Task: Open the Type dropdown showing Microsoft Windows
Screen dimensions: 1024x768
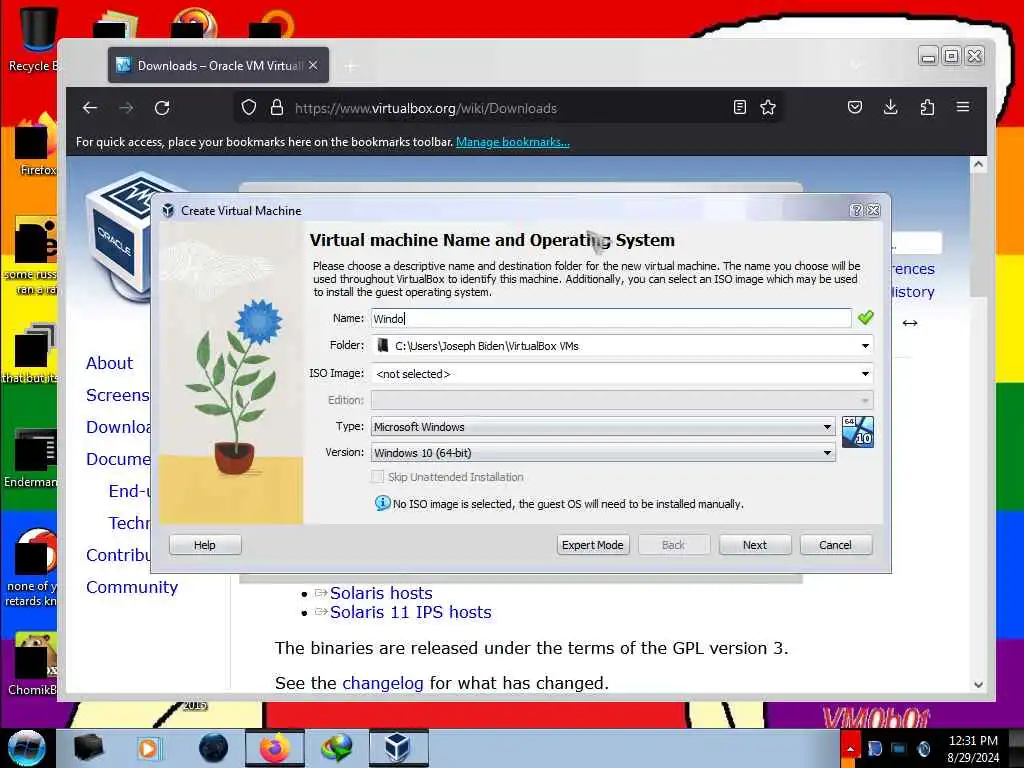Action: (603, 427)
